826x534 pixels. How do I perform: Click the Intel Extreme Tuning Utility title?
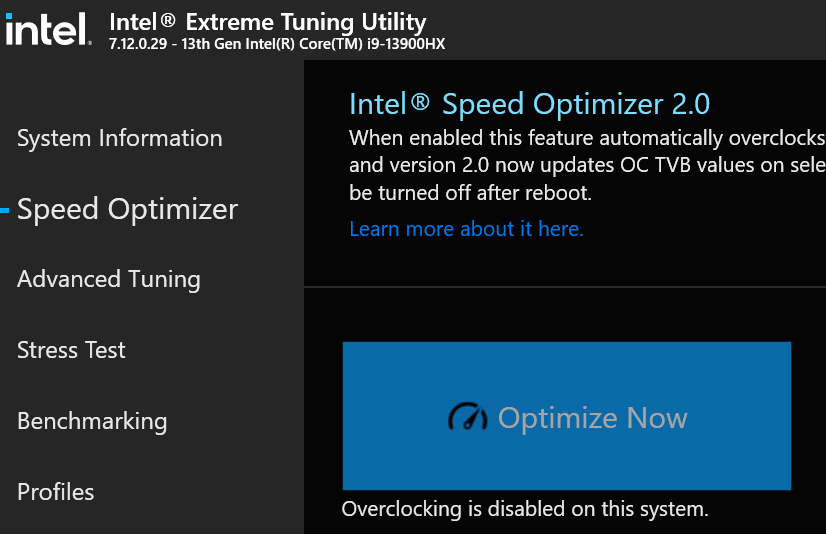(x=268, y=22)
